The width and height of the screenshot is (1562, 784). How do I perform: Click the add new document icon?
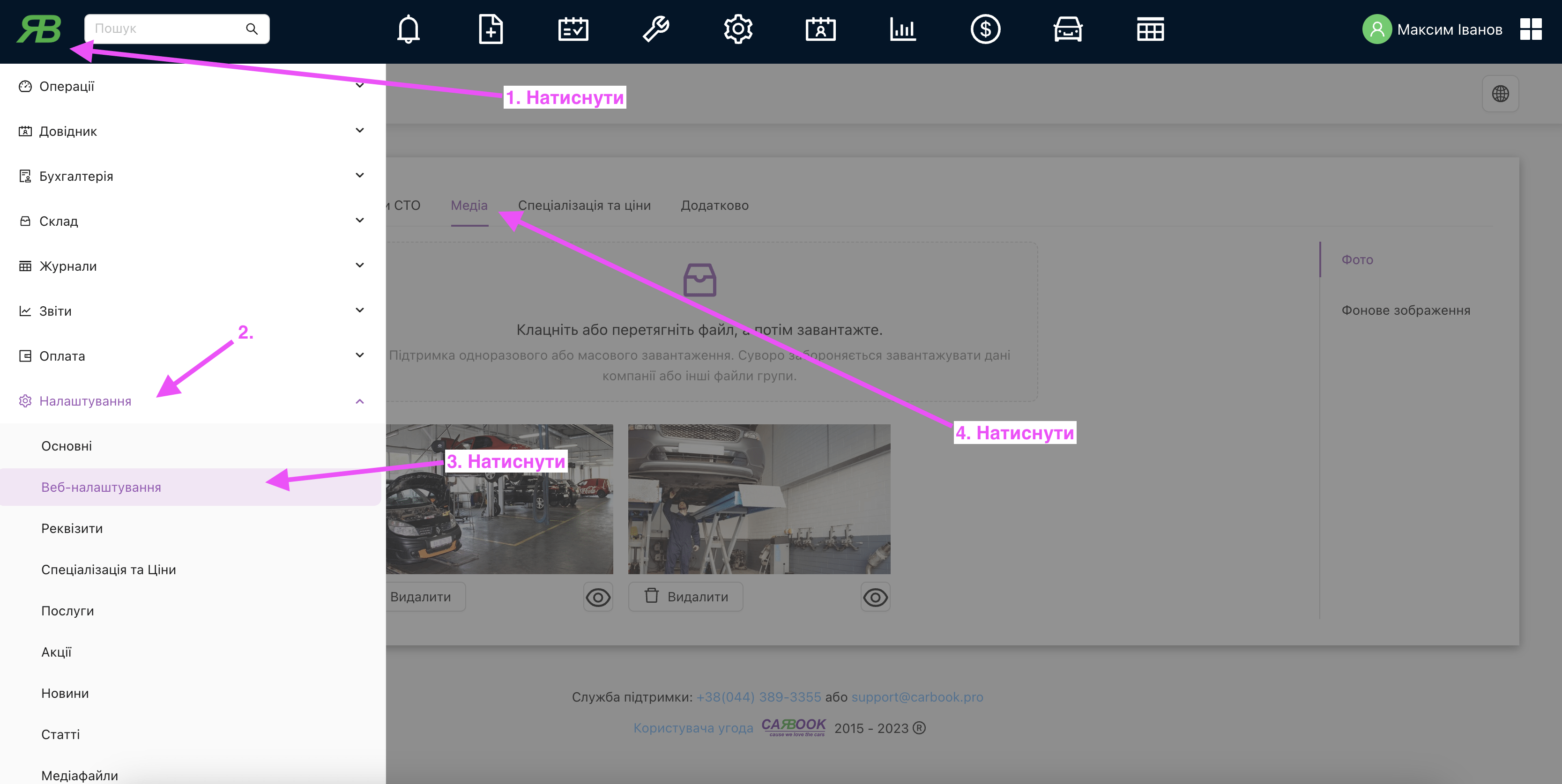[x=491, y=29]
